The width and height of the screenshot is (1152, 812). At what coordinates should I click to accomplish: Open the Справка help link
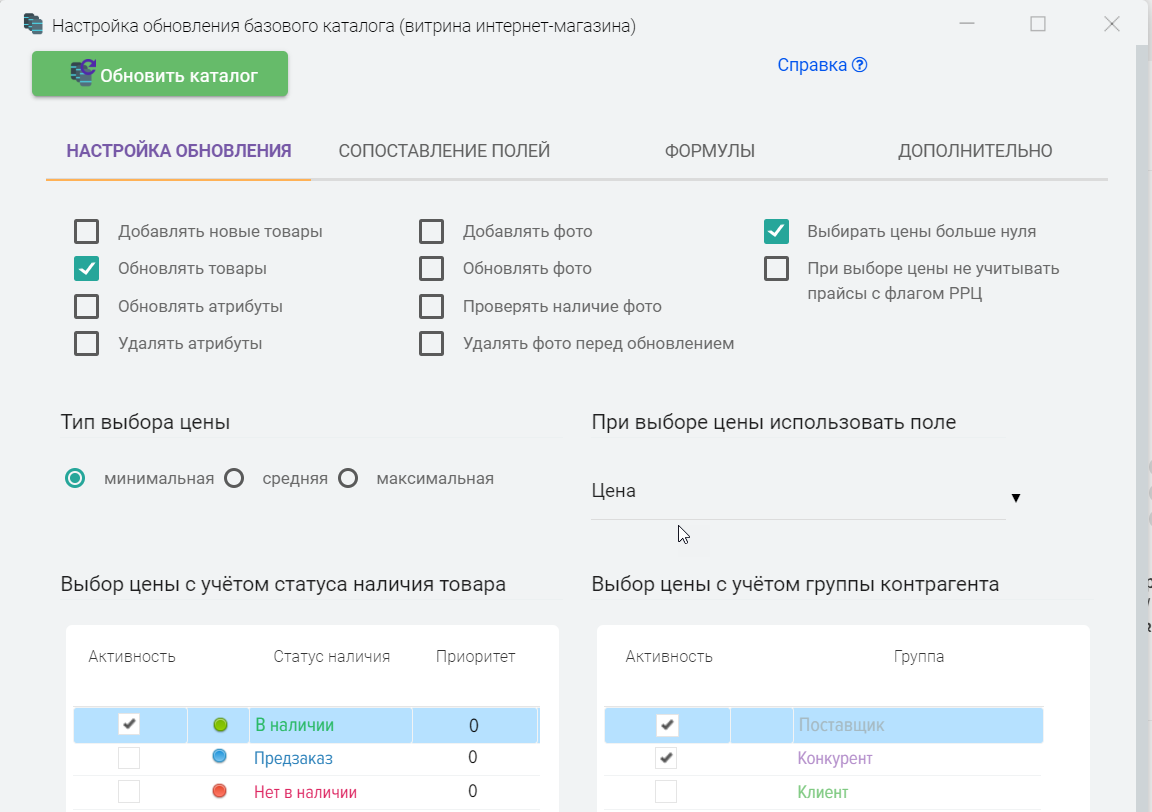[811, 65]
